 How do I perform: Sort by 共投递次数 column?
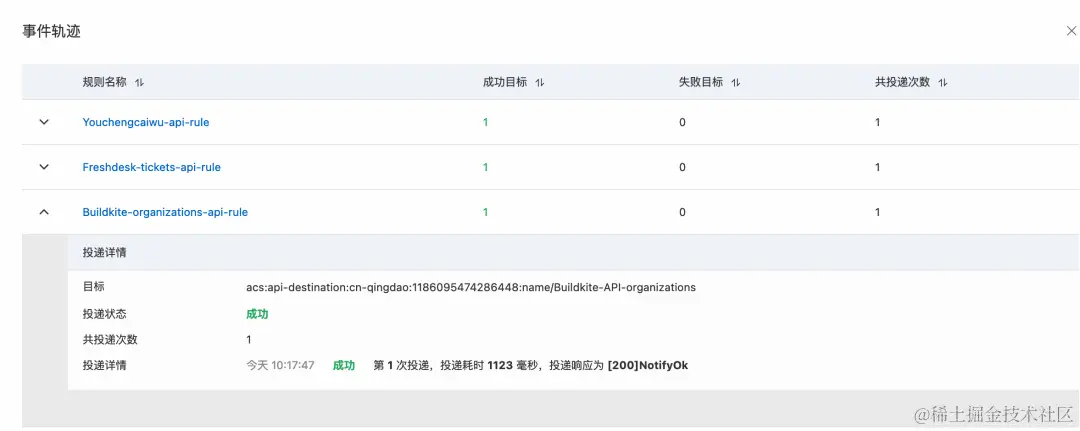pos(943,82)
